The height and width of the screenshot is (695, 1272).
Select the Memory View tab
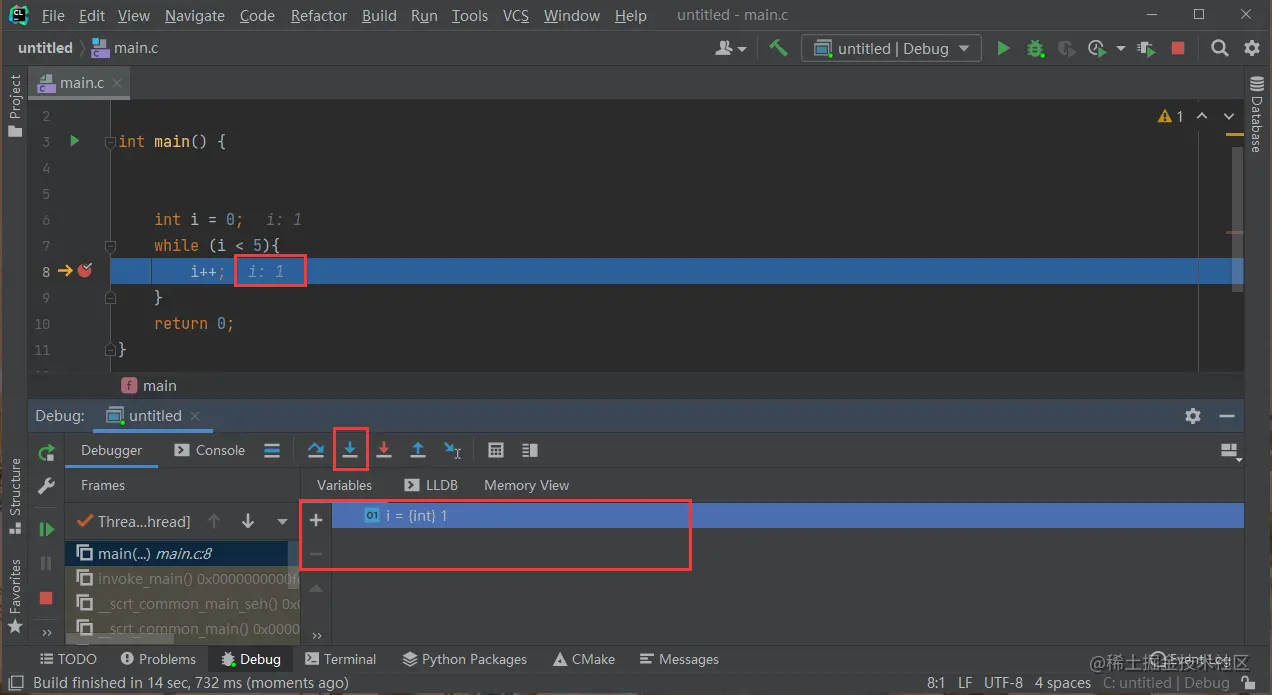[x=526, y=485]
